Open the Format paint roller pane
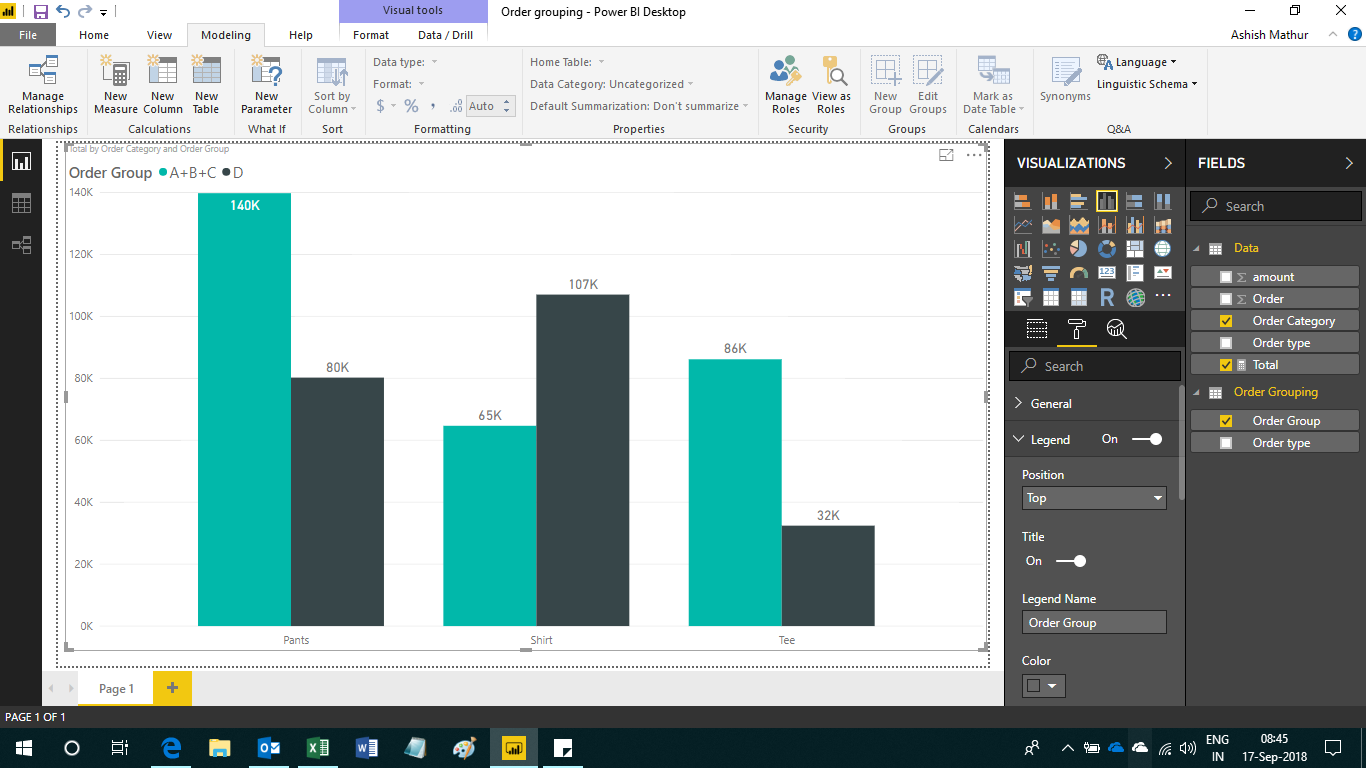1366x768 pixels. tap(1077, 329)
